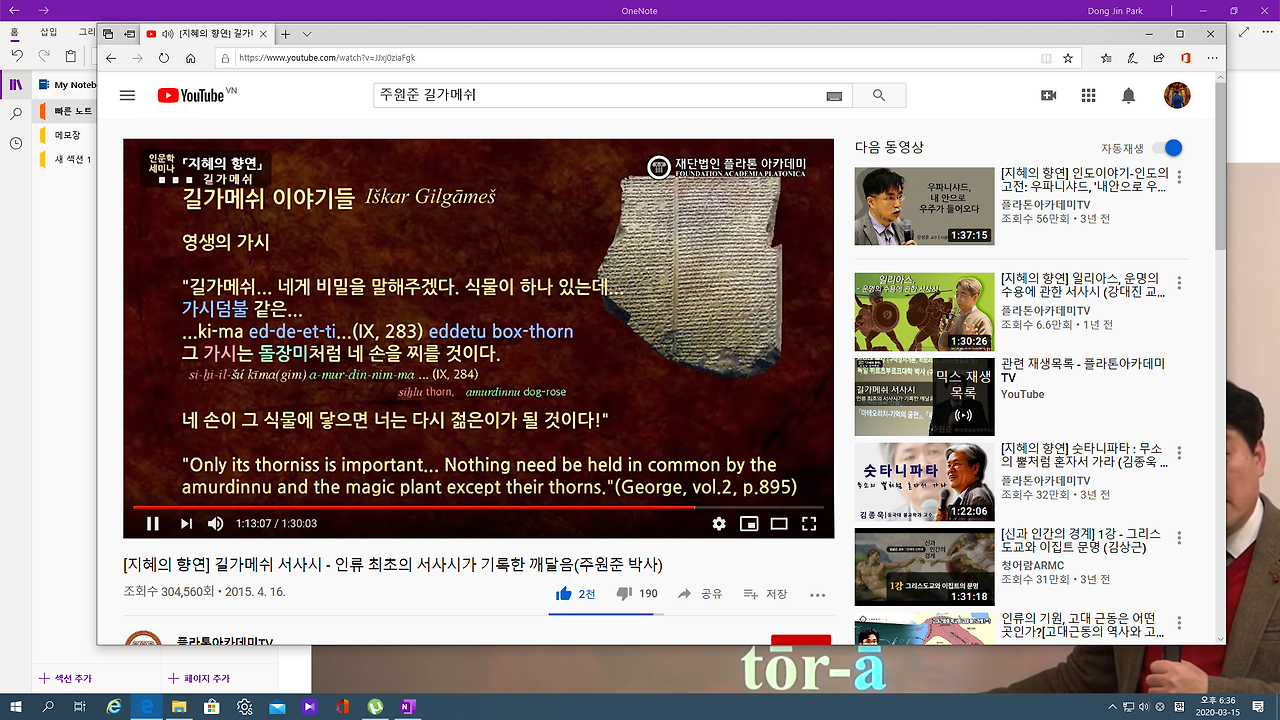This screenshot has width=1280, height=720.
Task: Open the video upload camera icon
Action: tap(1047, 95)
